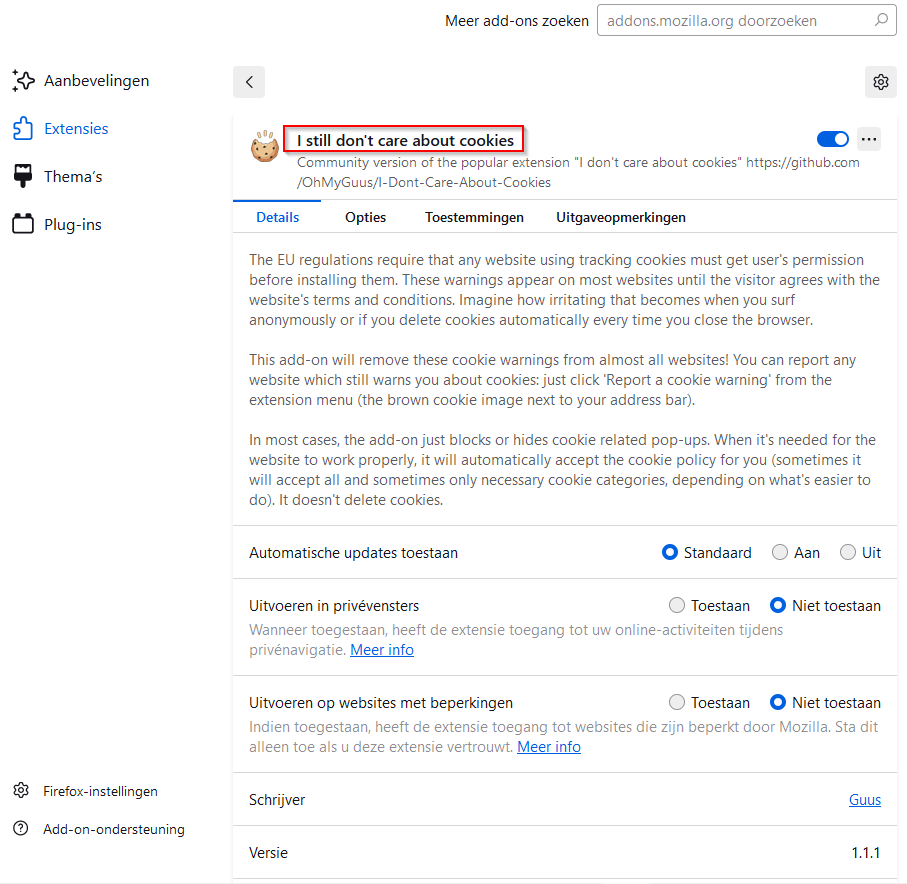The height and width of the screenshot is (884, 907).
Task: Open Plug-ins in the sidebar
Action: point(73,224)
